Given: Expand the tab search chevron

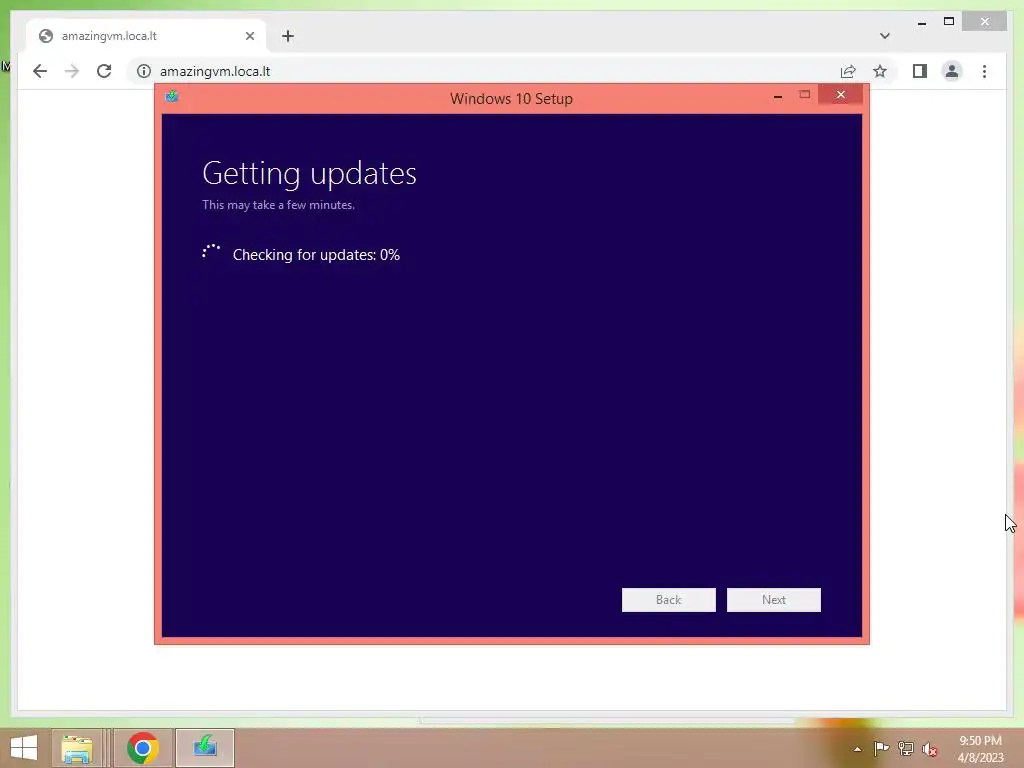Looking at the screenshot, I should click(x=884, y=36).
